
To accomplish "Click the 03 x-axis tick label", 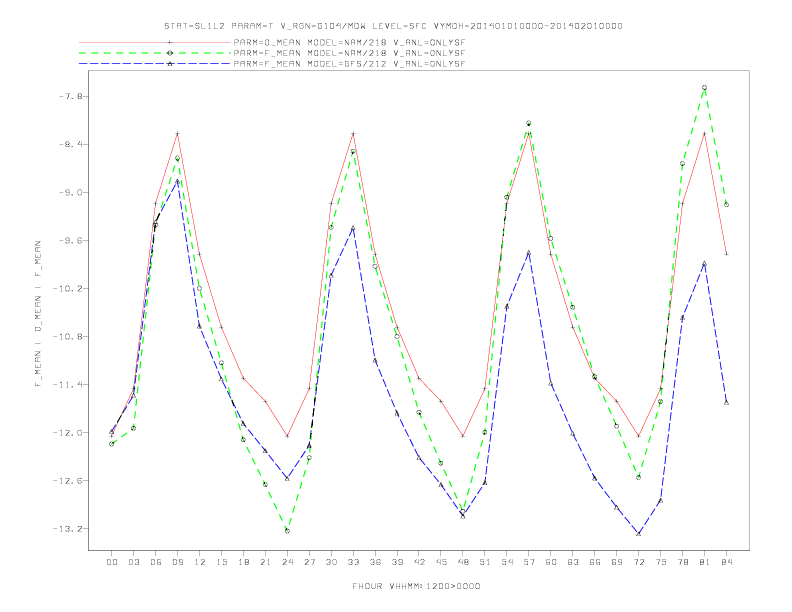I will (x=133, y=562).
